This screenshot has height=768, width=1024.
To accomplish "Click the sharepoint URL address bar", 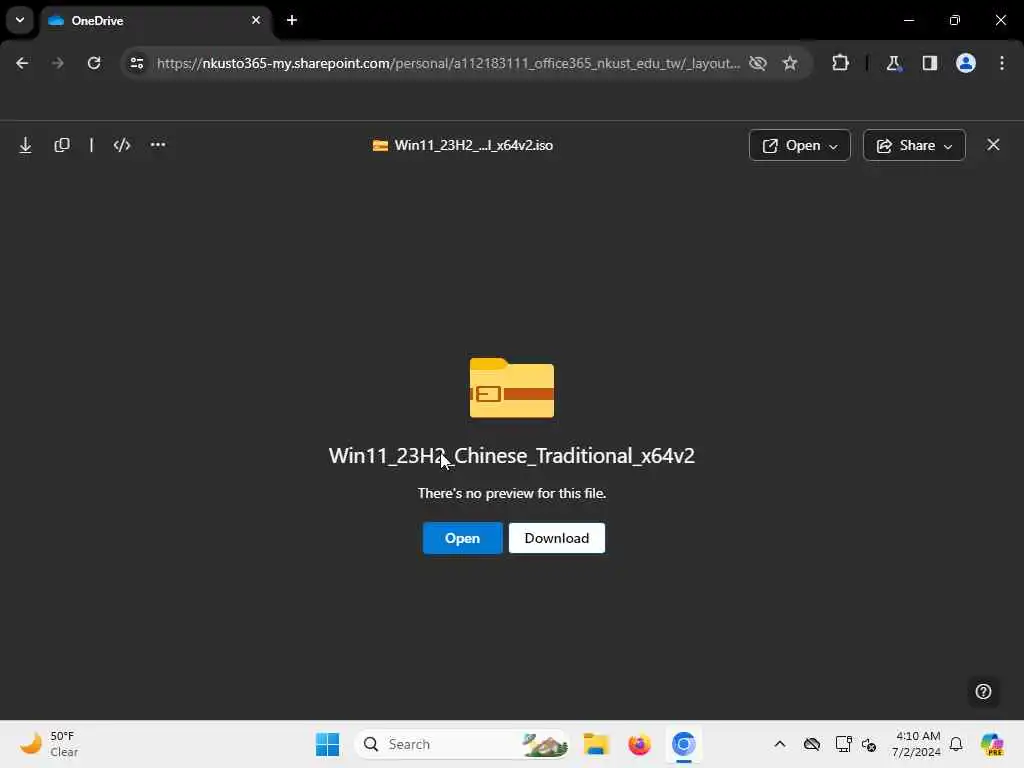I will pos(448,63).
